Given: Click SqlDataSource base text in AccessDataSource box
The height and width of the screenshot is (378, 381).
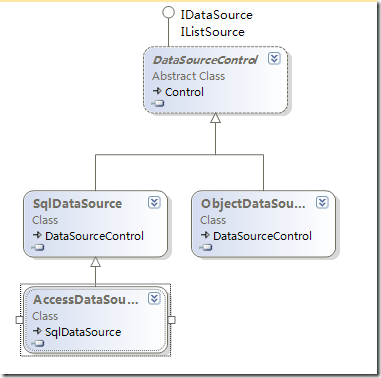Looking at the screenshot, I should pyautogui.click(x=83, y=332).
